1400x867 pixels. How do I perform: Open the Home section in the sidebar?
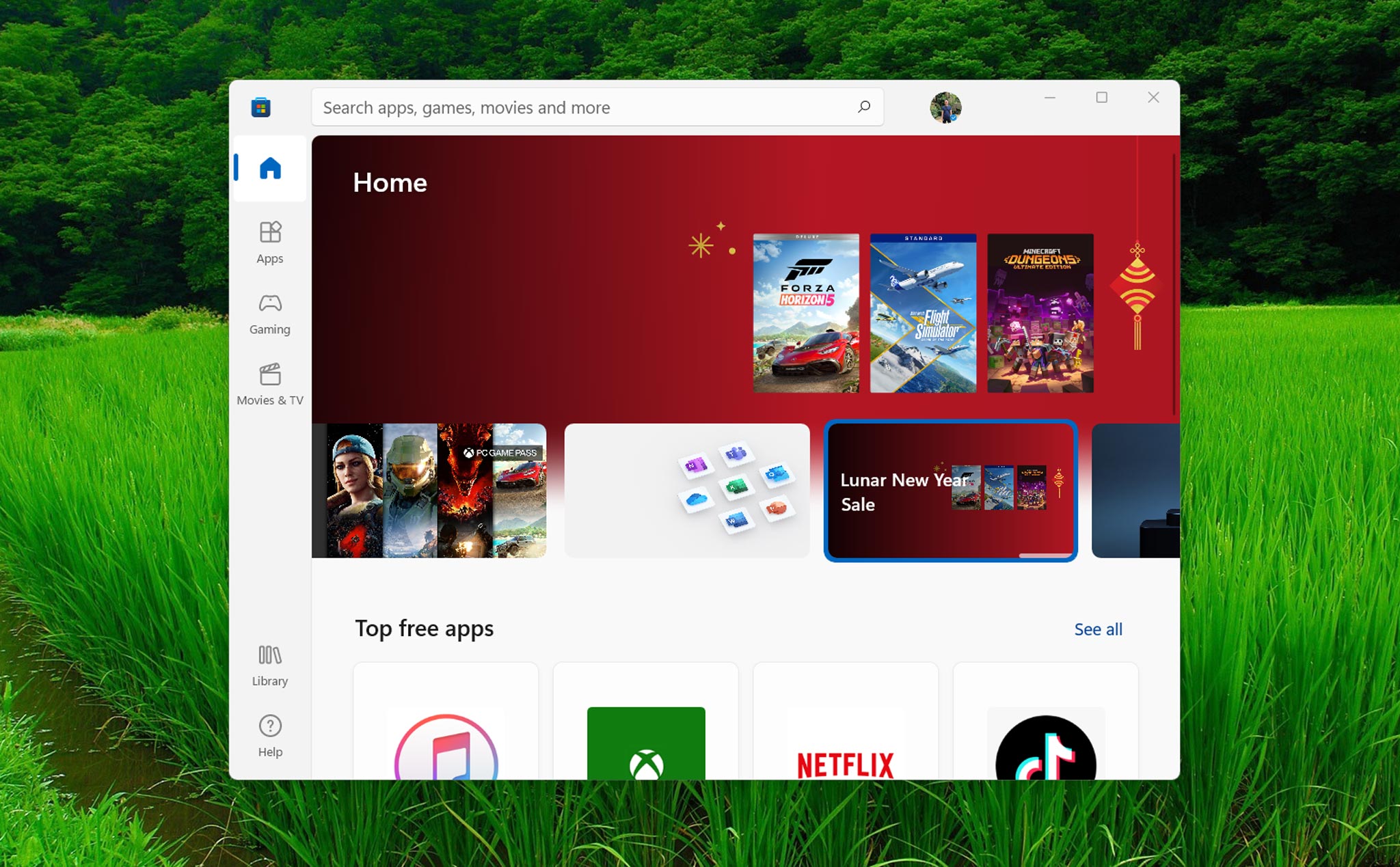click(x=269, y=169)
